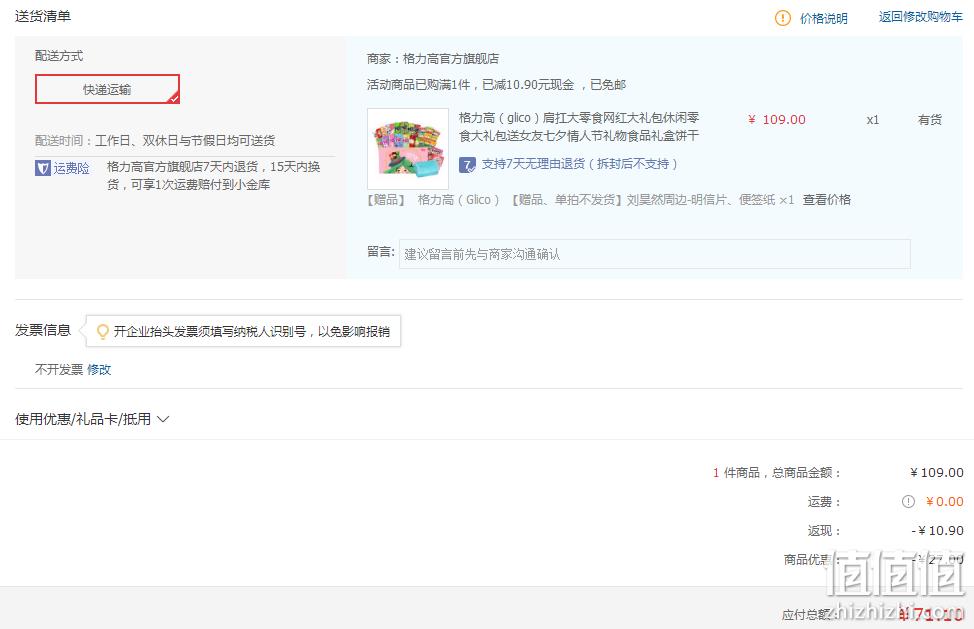Go back via 返回修改购物车 link
The height and width of the screenshot is (629, 974).
pos(921,17)
